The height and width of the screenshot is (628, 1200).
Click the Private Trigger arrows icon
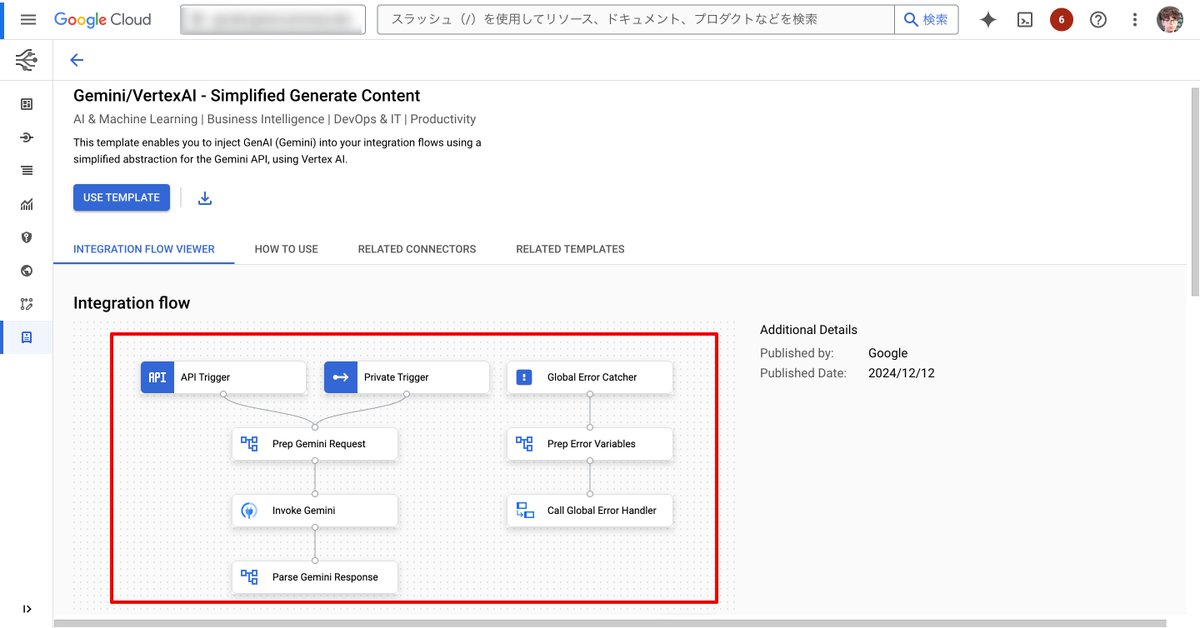pyautogui.click(x=341, y=377)
